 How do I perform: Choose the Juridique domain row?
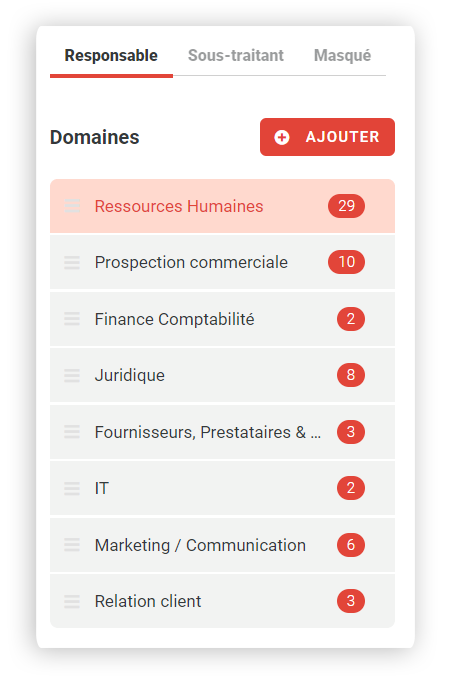coord(222,375)
